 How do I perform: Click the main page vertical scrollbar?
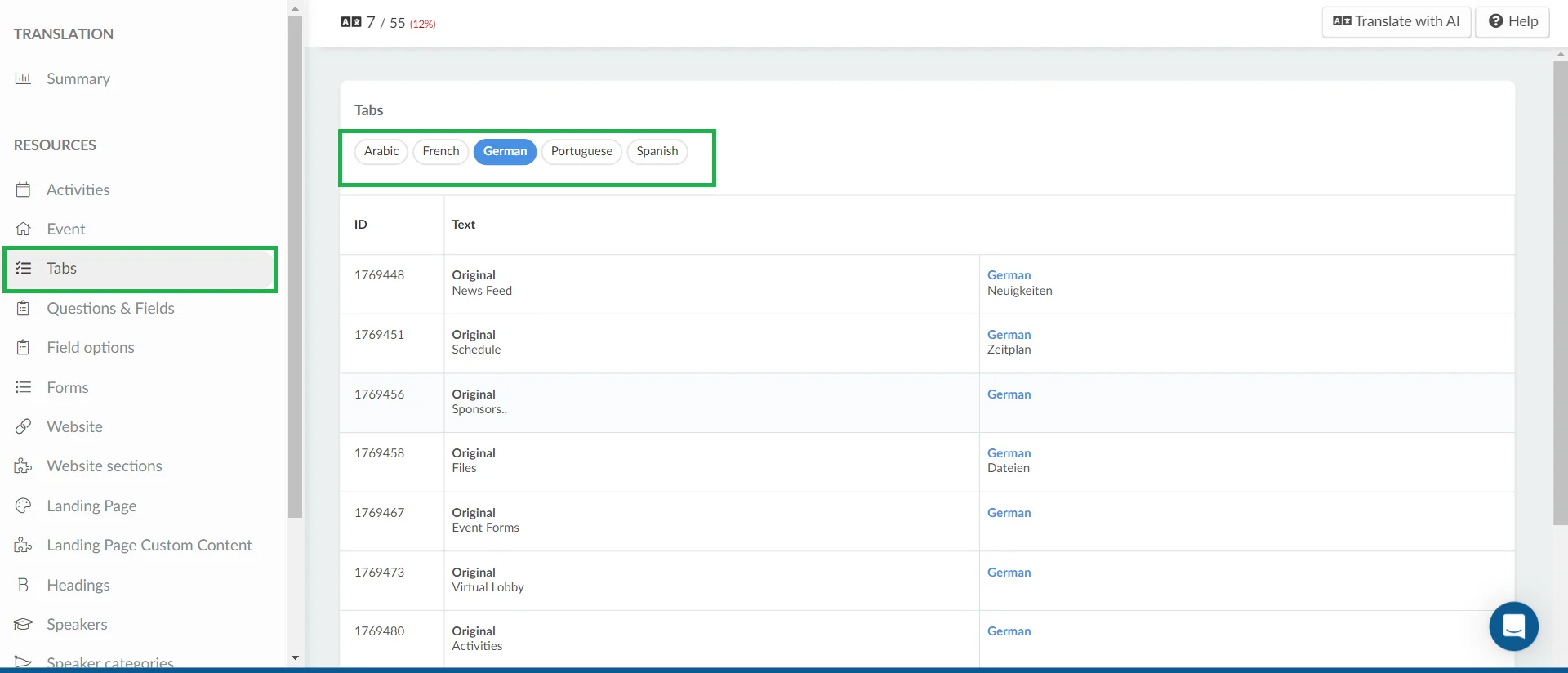pyautogui.click(x=1560, y=294)
